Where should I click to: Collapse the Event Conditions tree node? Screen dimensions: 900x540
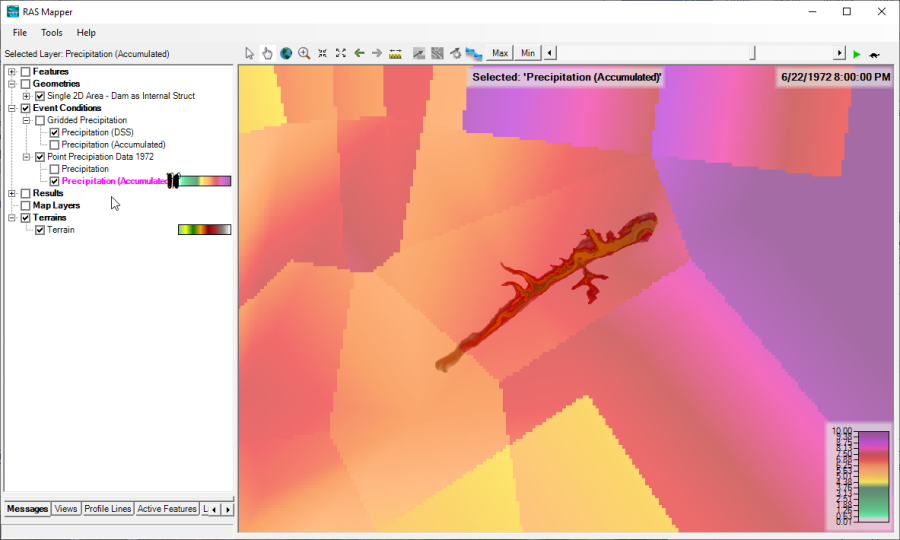pyautogui.click(x=12, y=108)
